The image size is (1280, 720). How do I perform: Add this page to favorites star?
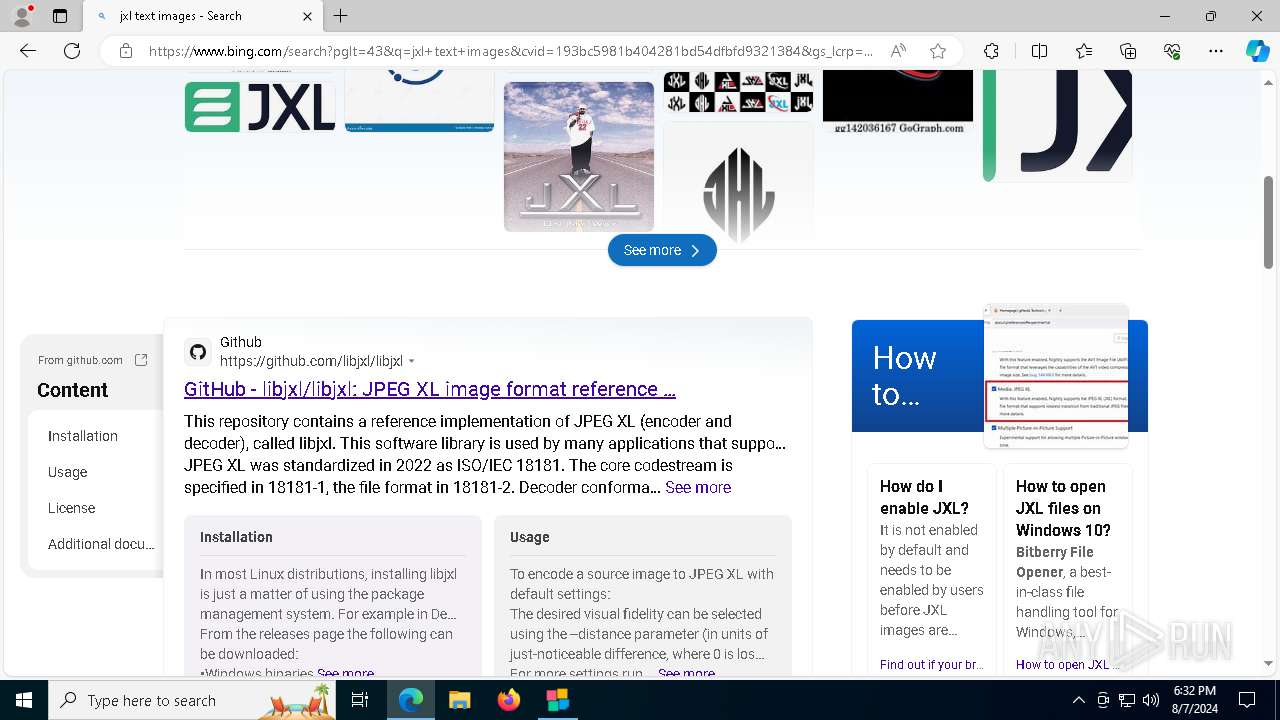(938, 51)
